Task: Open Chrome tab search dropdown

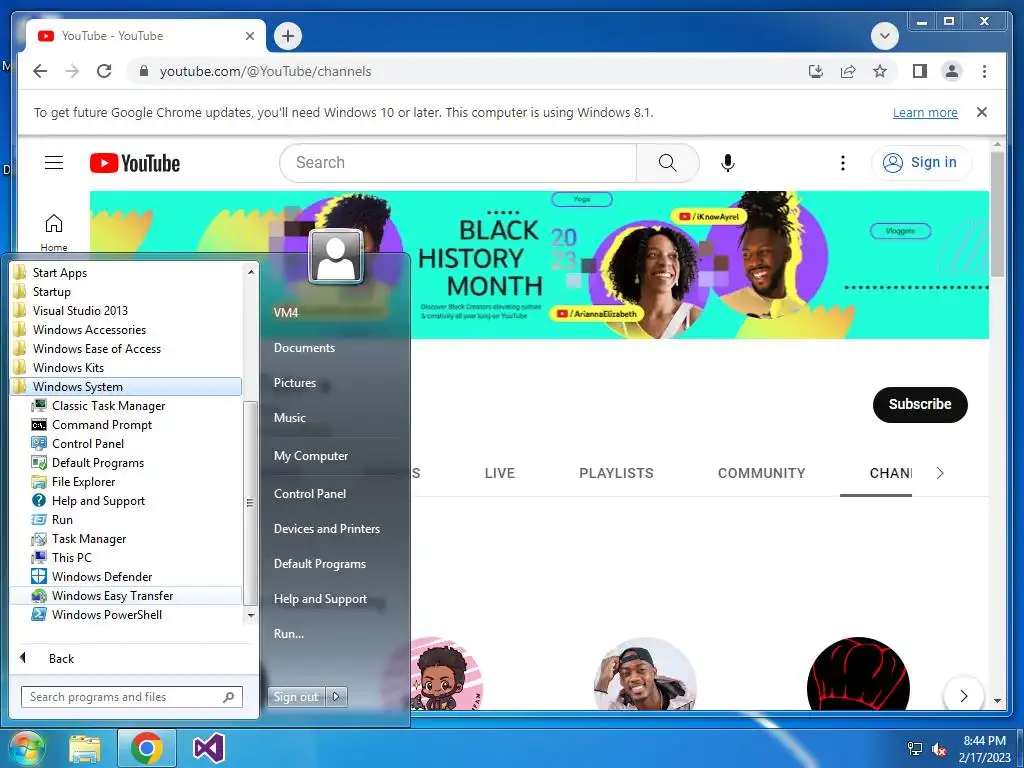Action: (x=884, y=36)
